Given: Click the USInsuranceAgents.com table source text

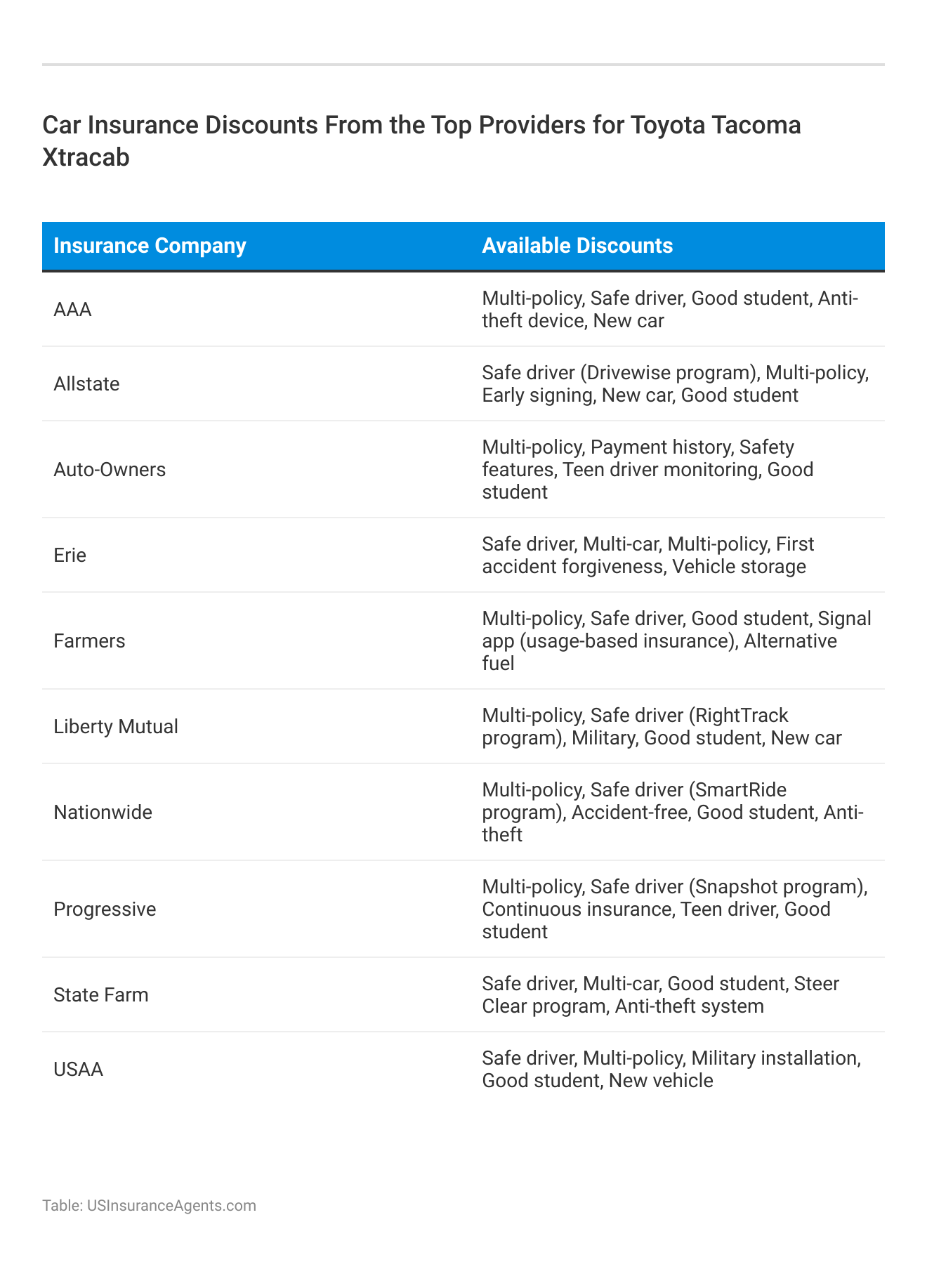Looking at the screenshot, I should pyautogui.click(x=149, y=1206).
